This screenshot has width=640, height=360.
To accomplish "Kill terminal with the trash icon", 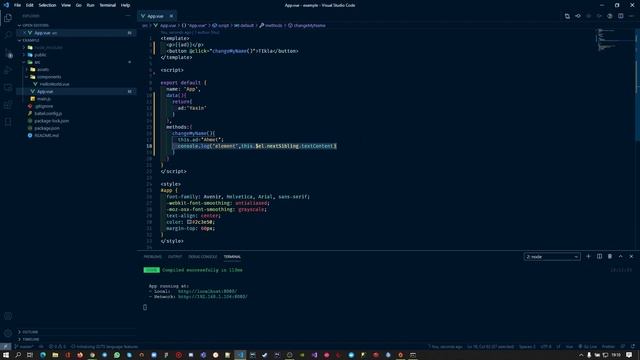I will (610, 256).
